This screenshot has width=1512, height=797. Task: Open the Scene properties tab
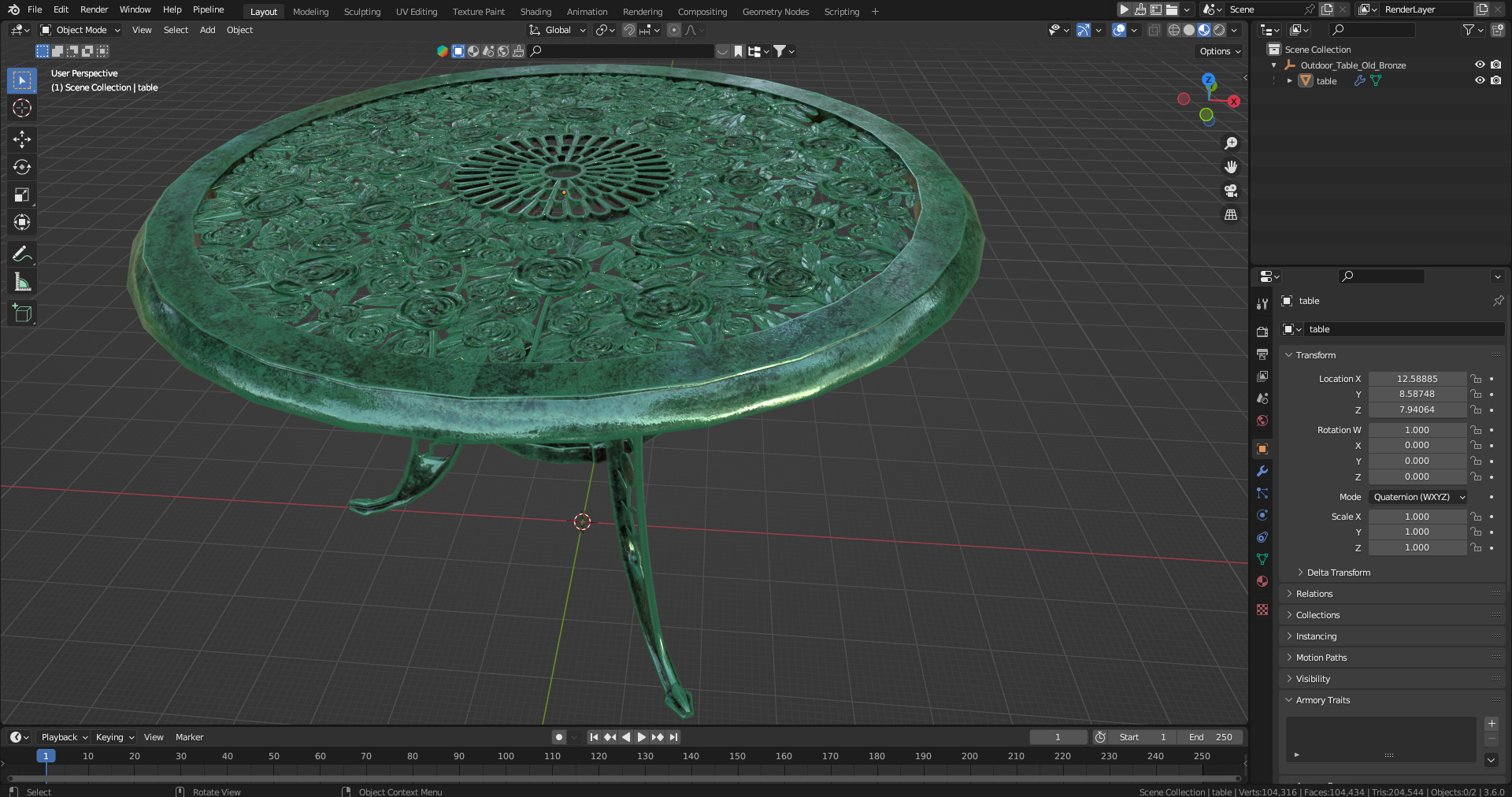tap(1262, 398)
